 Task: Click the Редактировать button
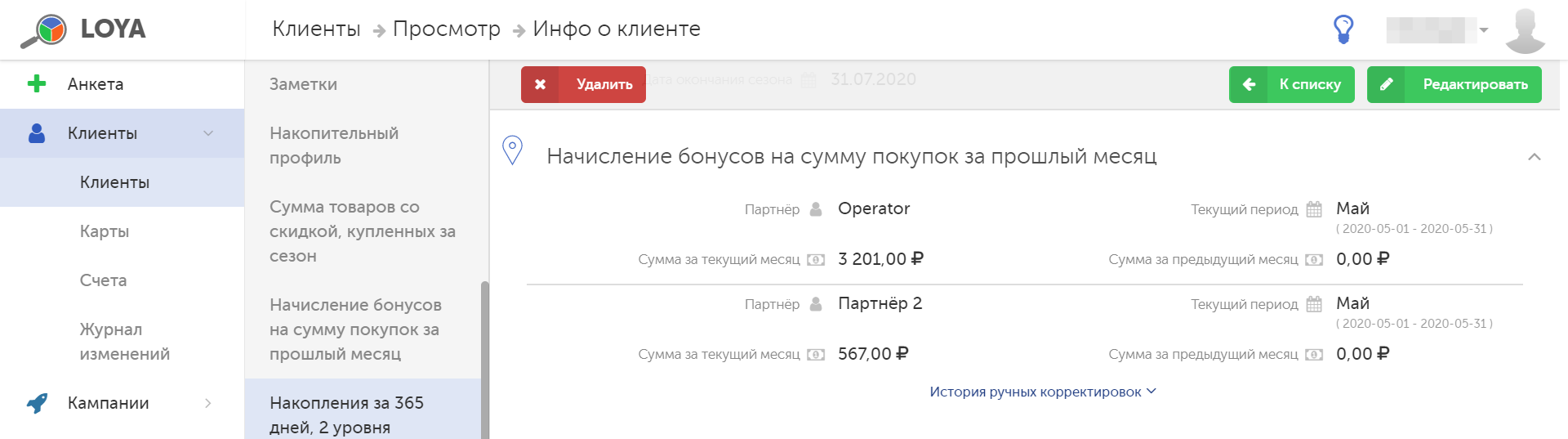coord(1454,84)
